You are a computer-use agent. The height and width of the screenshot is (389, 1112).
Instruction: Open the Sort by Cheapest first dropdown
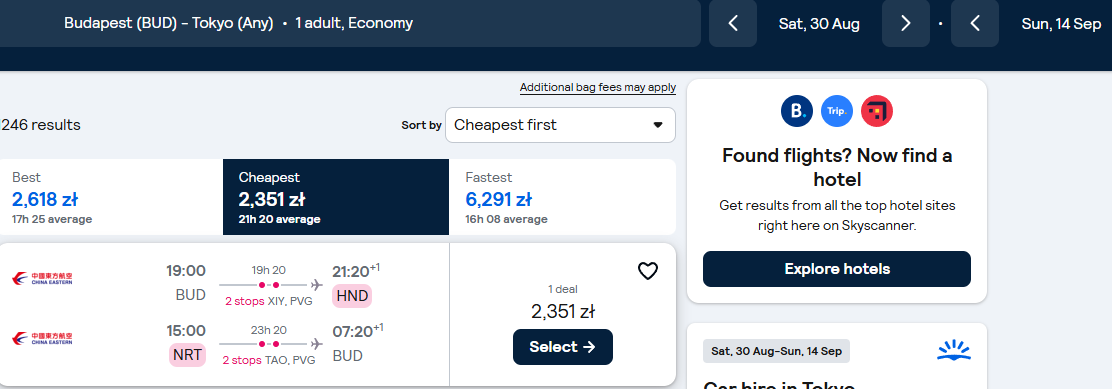pos(560,125)
